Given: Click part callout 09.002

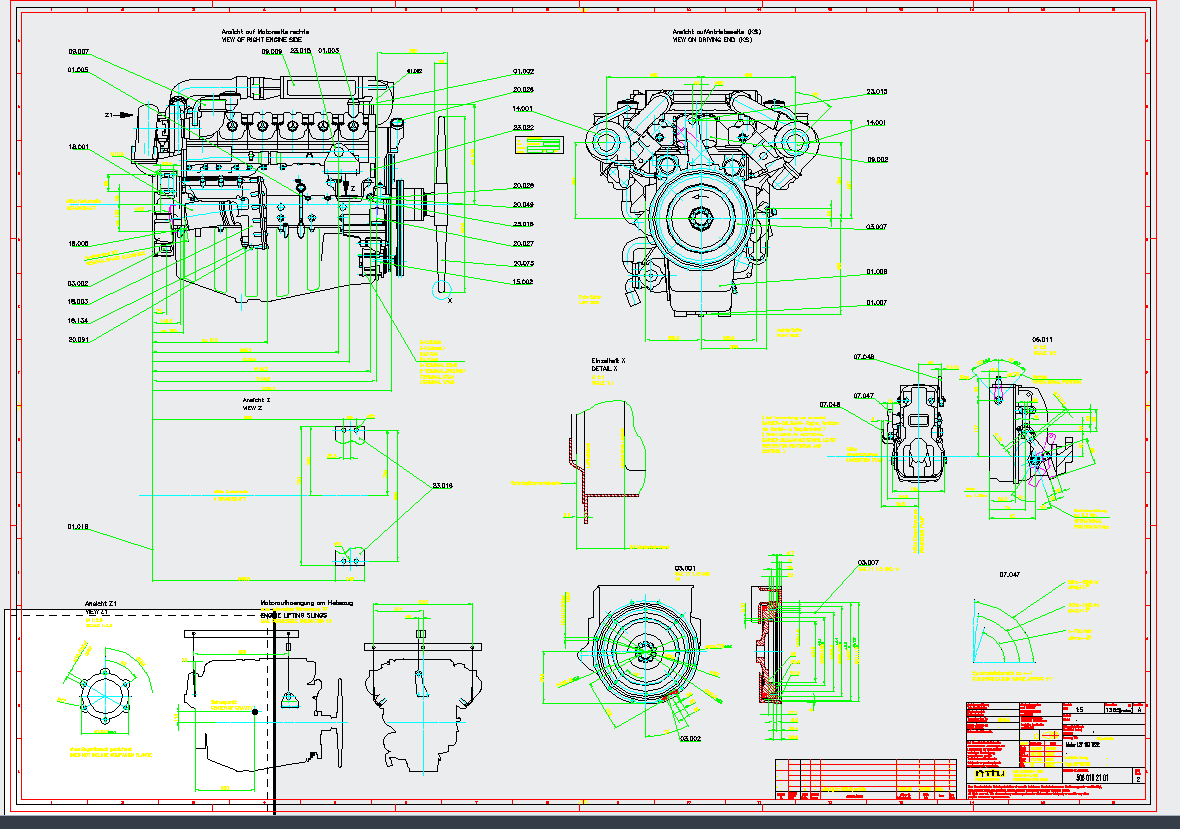Looking at the screenshot, I should point(877,159).
